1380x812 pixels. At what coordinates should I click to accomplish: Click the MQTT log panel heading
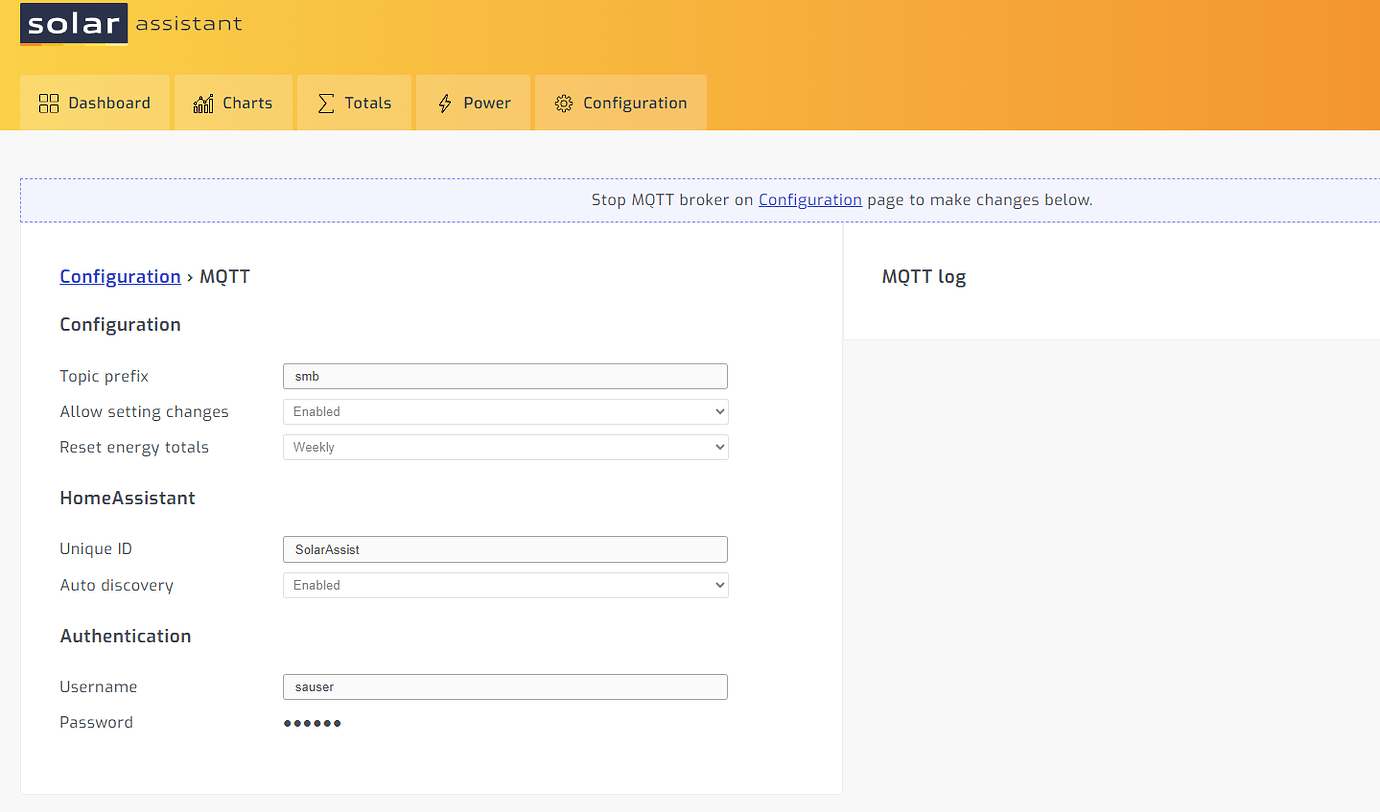point(924,277)
